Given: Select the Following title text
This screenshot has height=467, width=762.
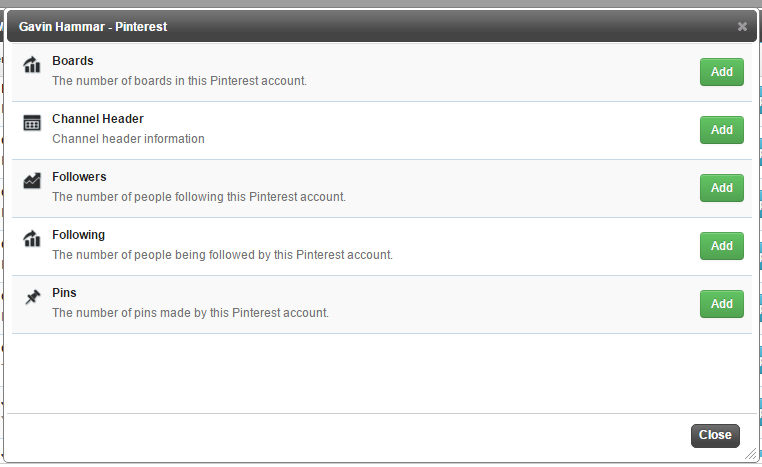Looking at the screenshot, I should (x=79, y=235).
